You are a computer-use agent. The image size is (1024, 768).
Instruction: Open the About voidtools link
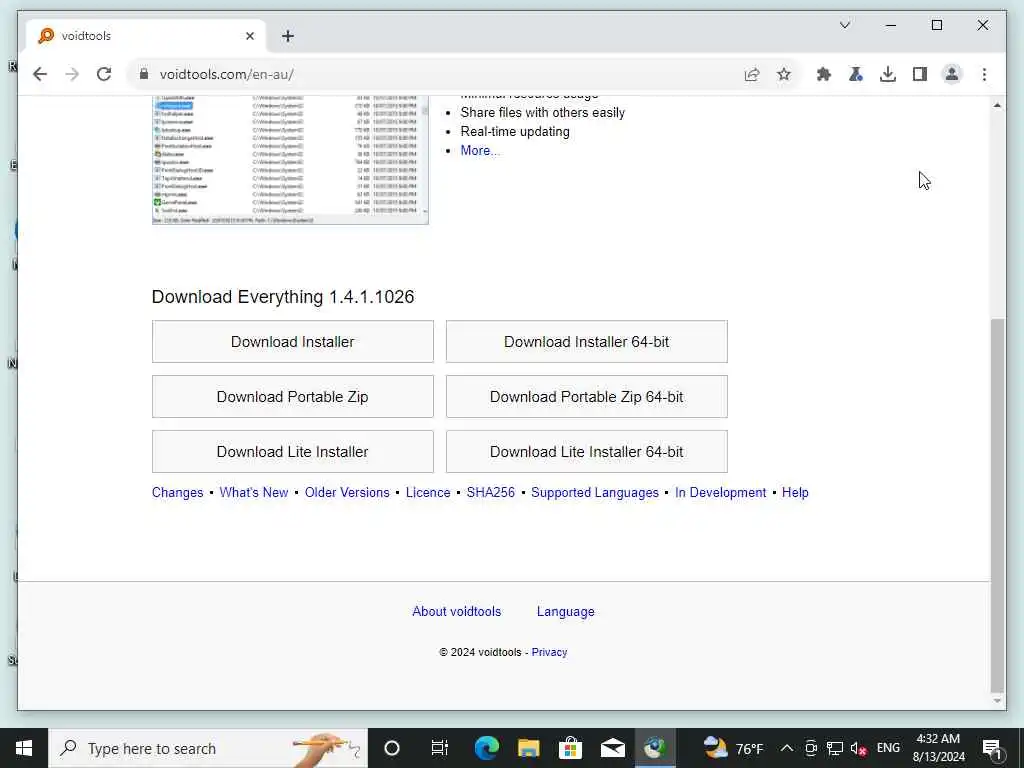tap(456, 611)
